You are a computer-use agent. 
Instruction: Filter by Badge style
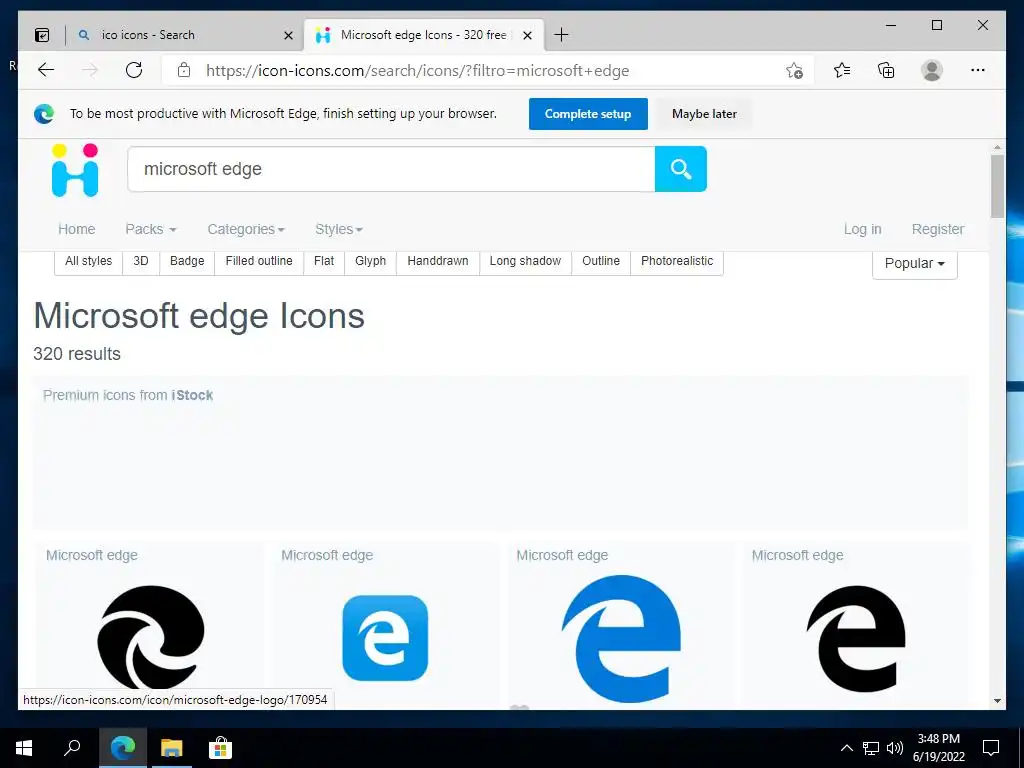(187, 261)
